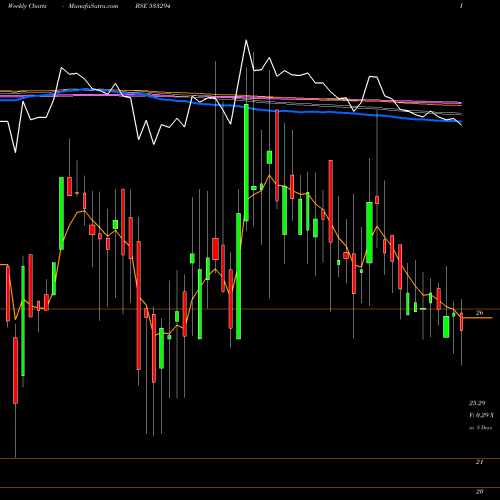Screen dimensions: 500x500
Task: Click the "Weekly Charts" title text
Action: [x=27, y=6]
